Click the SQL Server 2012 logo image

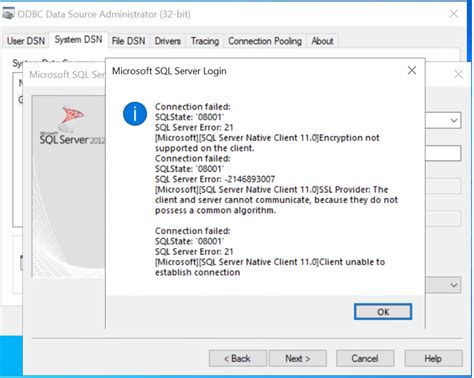pos(72,126)
